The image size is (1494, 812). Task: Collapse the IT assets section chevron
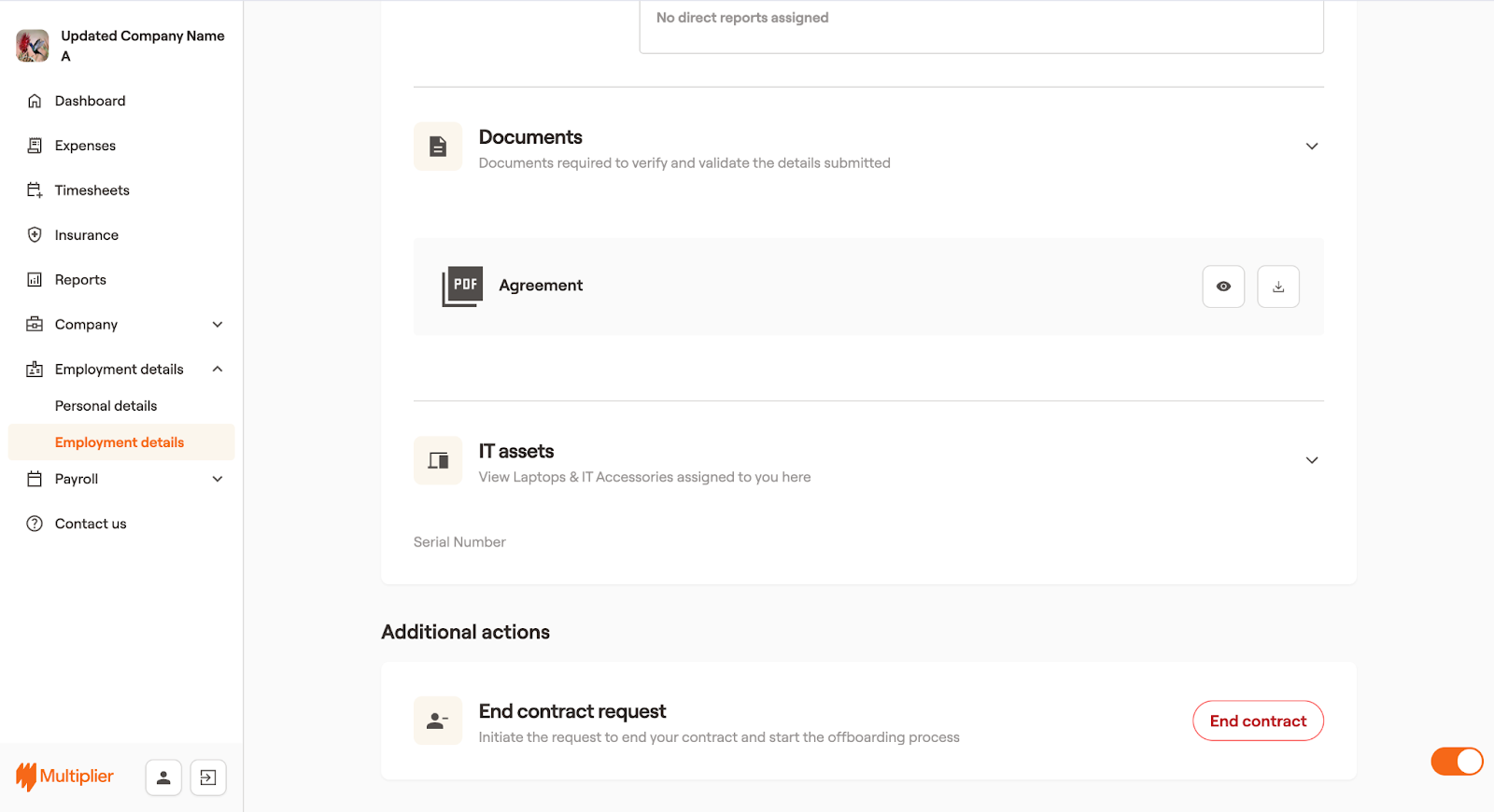click(x=1311, y=460)
